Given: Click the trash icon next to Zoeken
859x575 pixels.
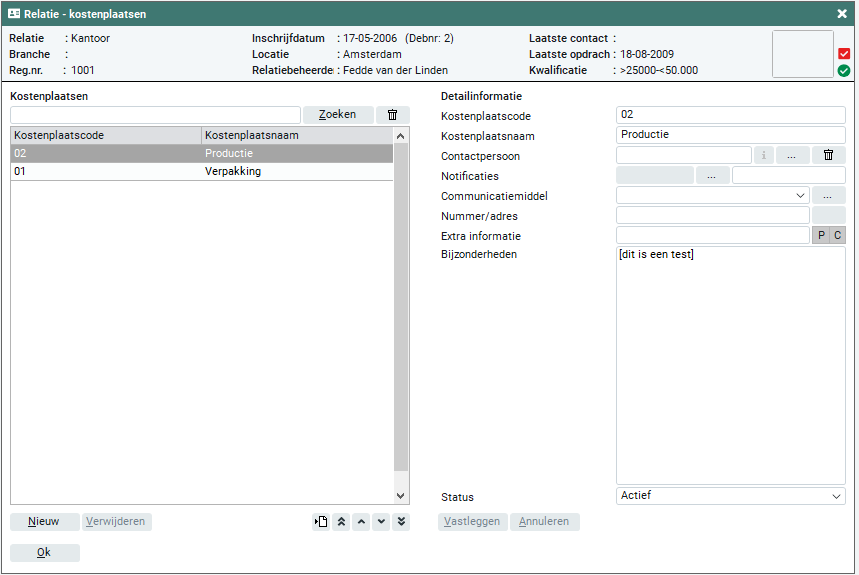Looking at the screenshot, I should click(392, 115).
